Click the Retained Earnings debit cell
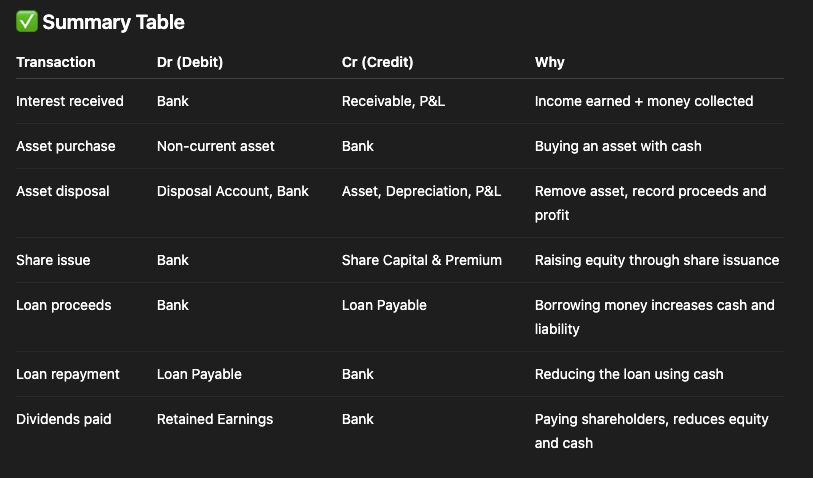This screenshot has height=478, width=813. [x=215, y=419]
